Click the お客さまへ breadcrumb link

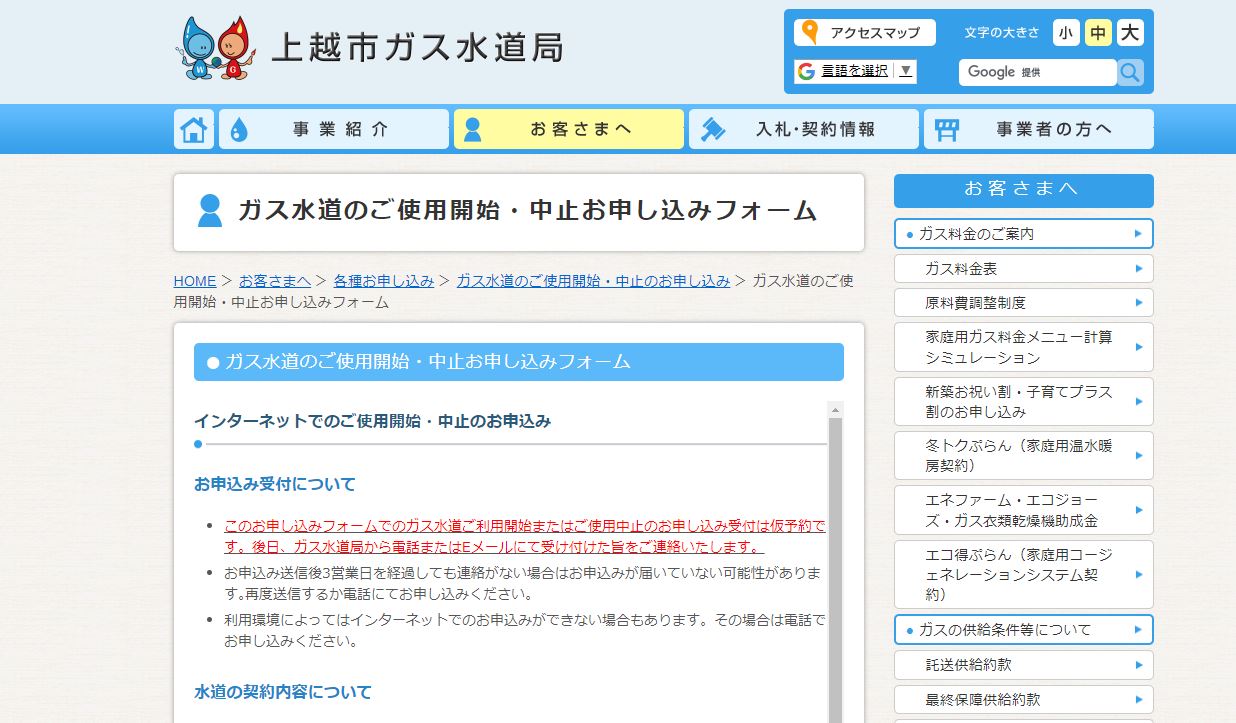[x=275, y=281]
